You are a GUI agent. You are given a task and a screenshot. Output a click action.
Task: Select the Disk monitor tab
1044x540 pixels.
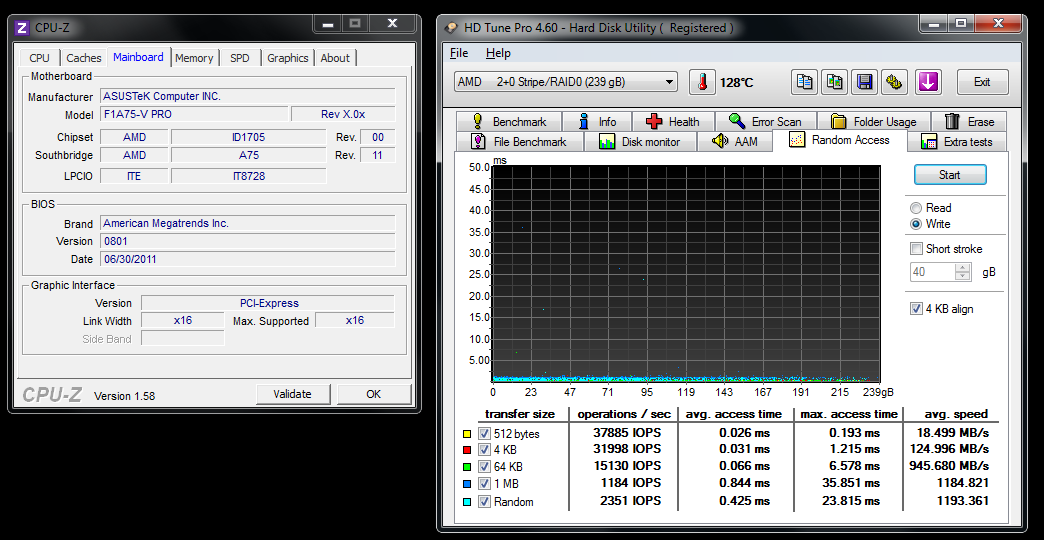point(639,141)
